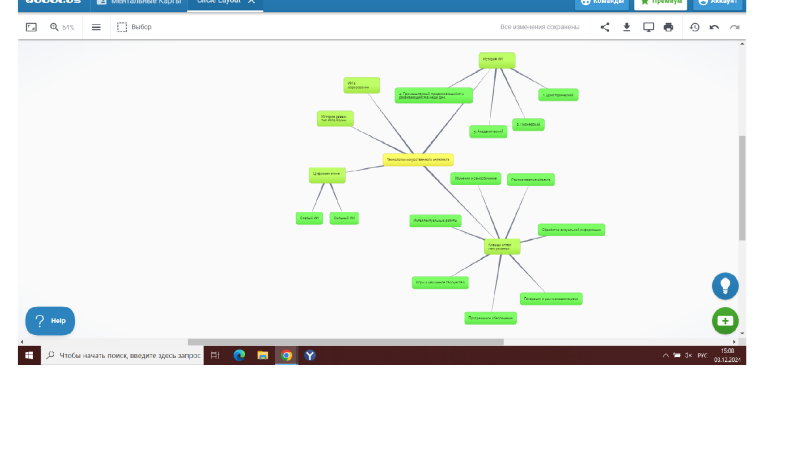The width and height of the screenshot is (800, 450).
Task: Click the undo arrow
Action: [x=714, y=27]
